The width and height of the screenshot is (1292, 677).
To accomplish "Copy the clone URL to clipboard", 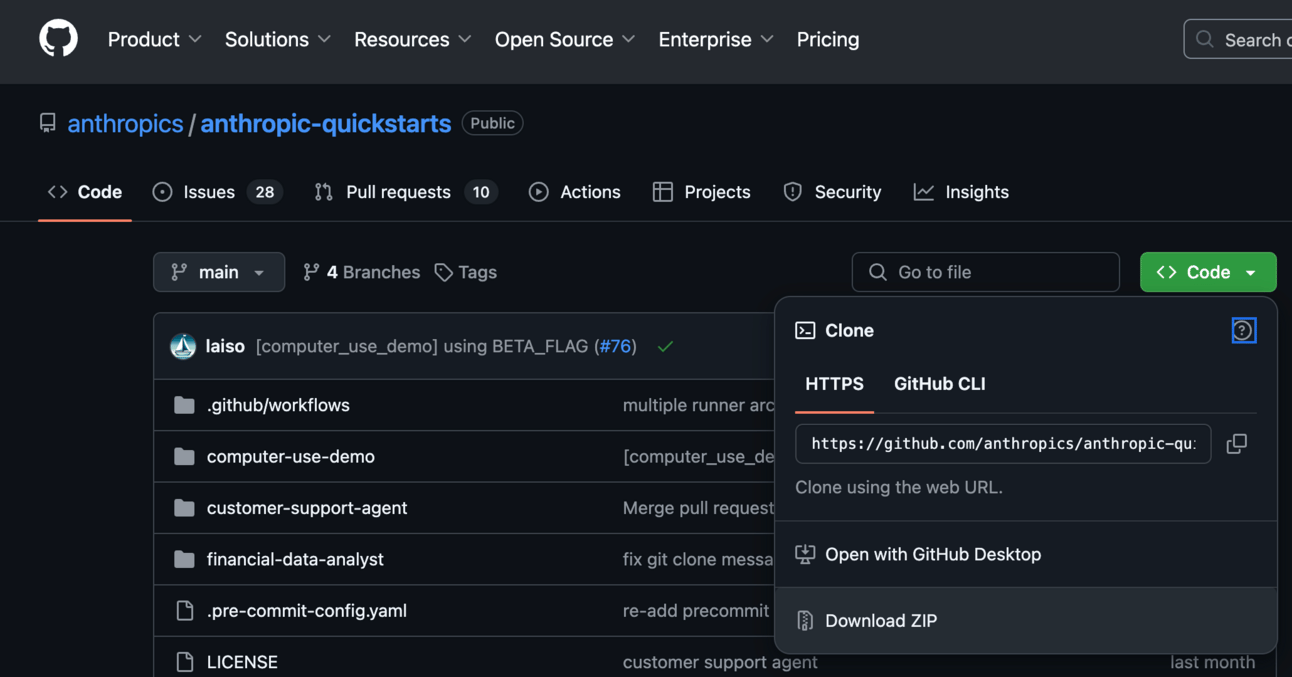I will click(1236, 444).
